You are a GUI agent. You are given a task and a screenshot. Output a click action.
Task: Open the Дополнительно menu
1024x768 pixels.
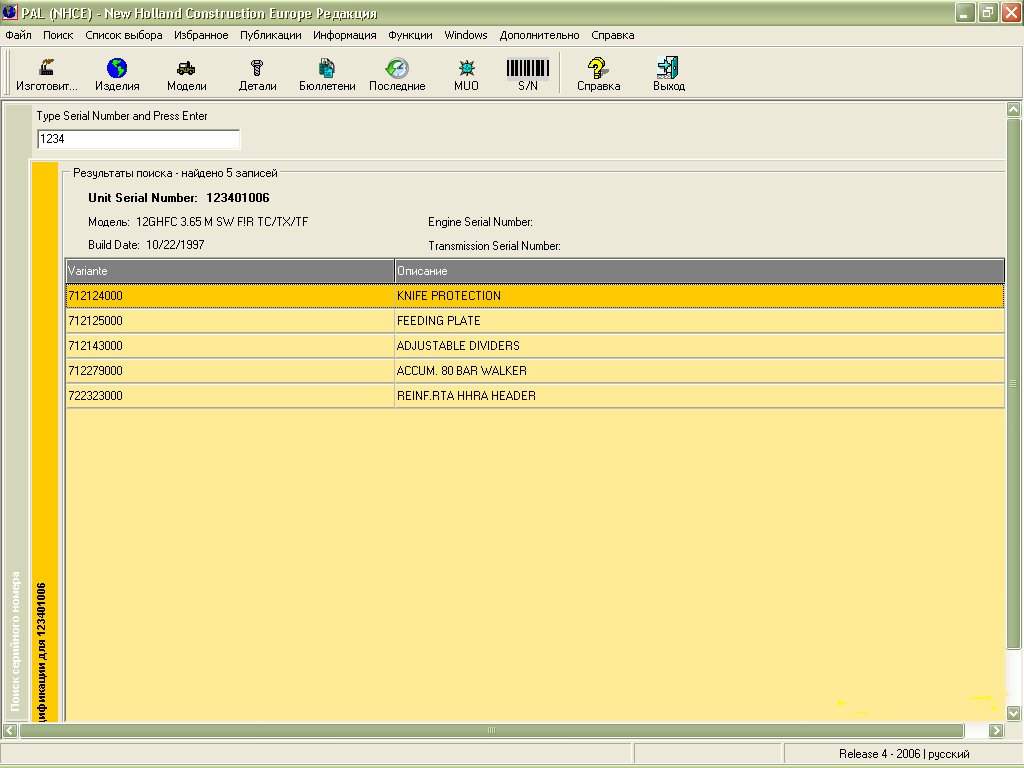[539, 35]
